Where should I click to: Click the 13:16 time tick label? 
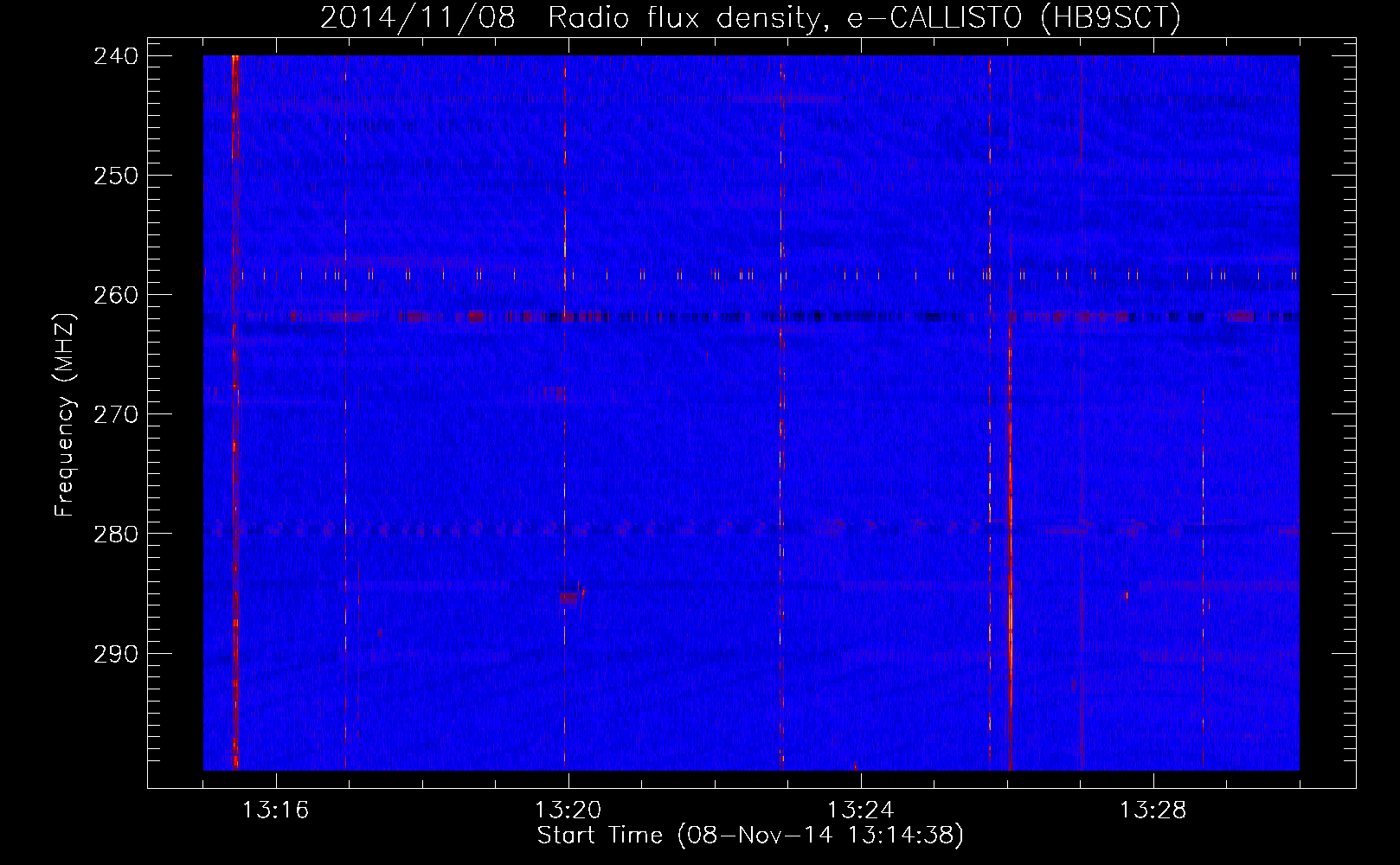click(276, 811)
